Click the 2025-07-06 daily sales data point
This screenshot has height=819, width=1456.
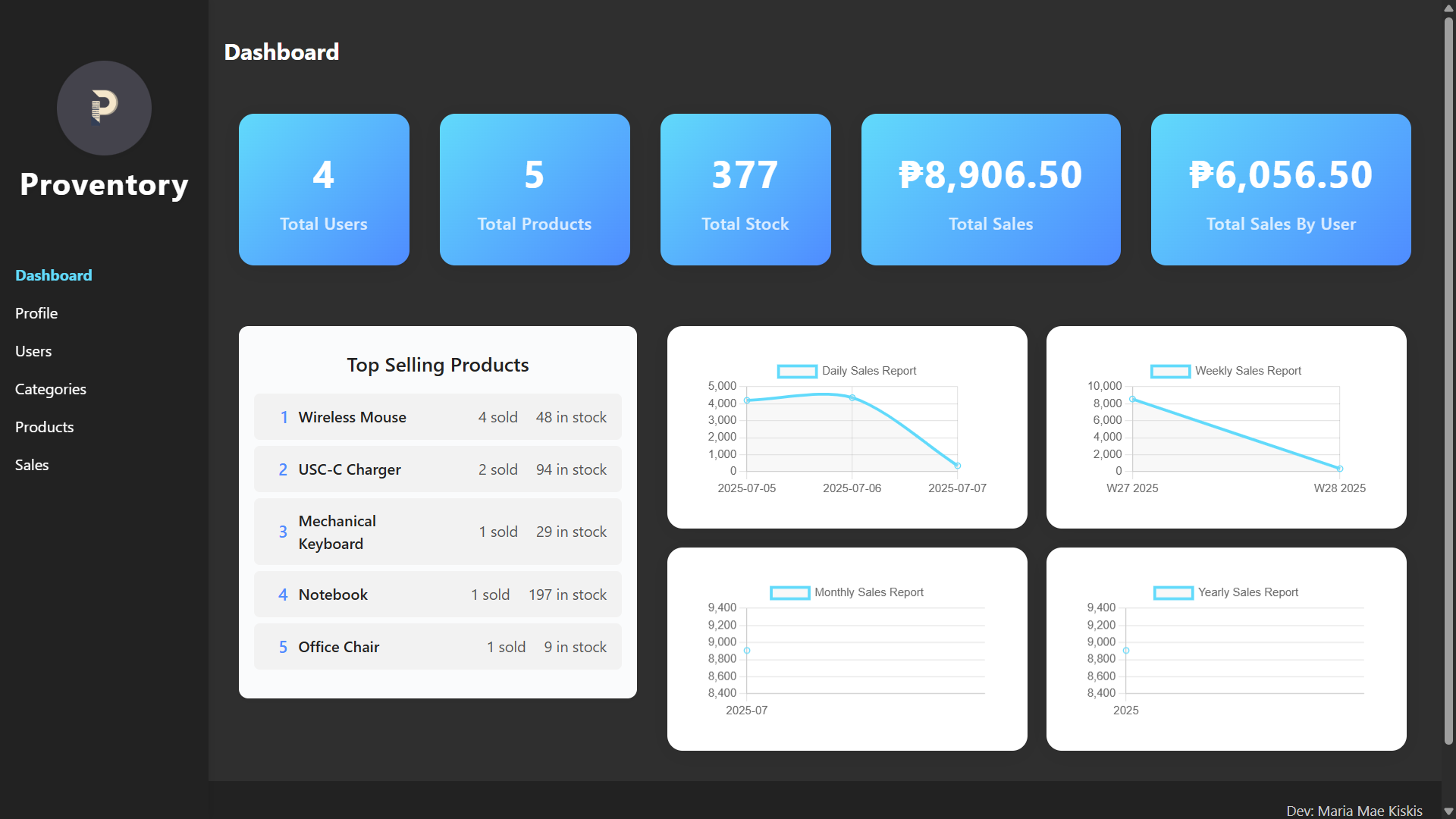pos(852,397)
